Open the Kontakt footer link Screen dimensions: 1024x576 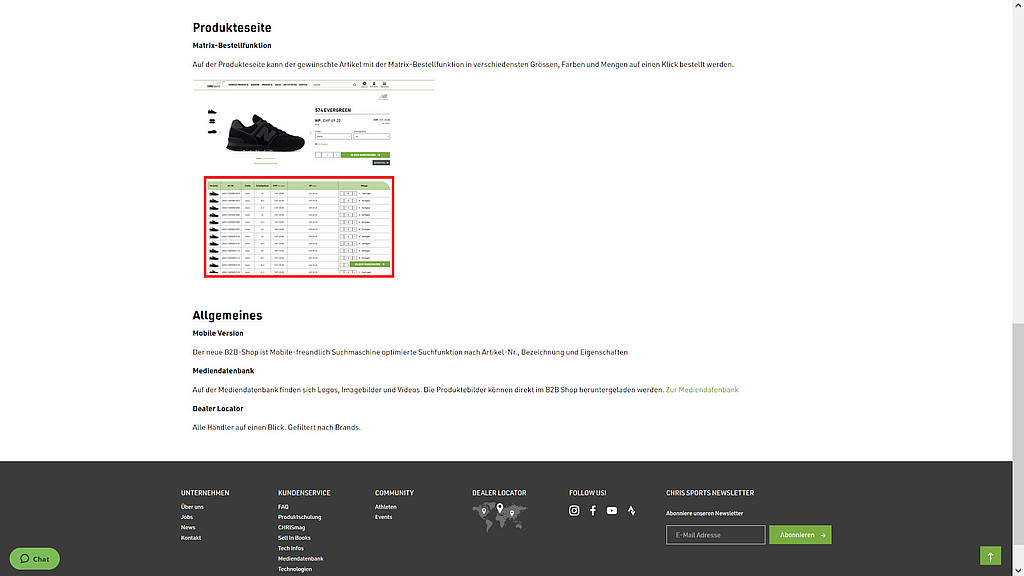[x=191, y=538]
